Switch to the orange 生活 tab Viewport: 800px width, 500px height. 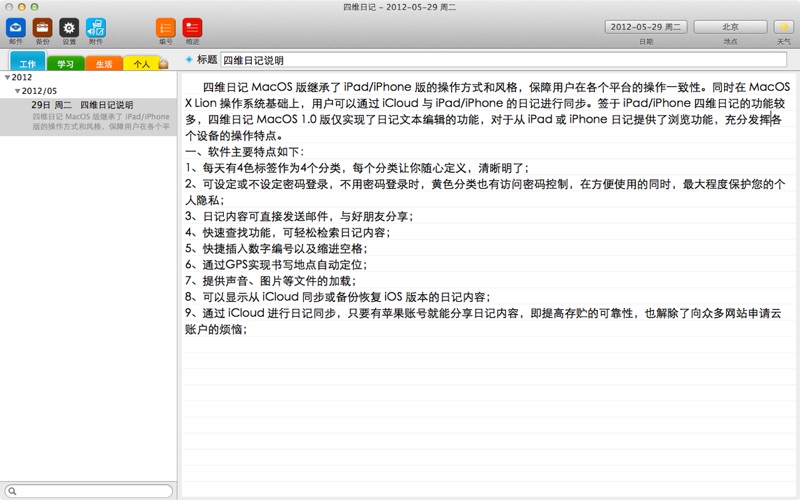(x=104, y=63)
